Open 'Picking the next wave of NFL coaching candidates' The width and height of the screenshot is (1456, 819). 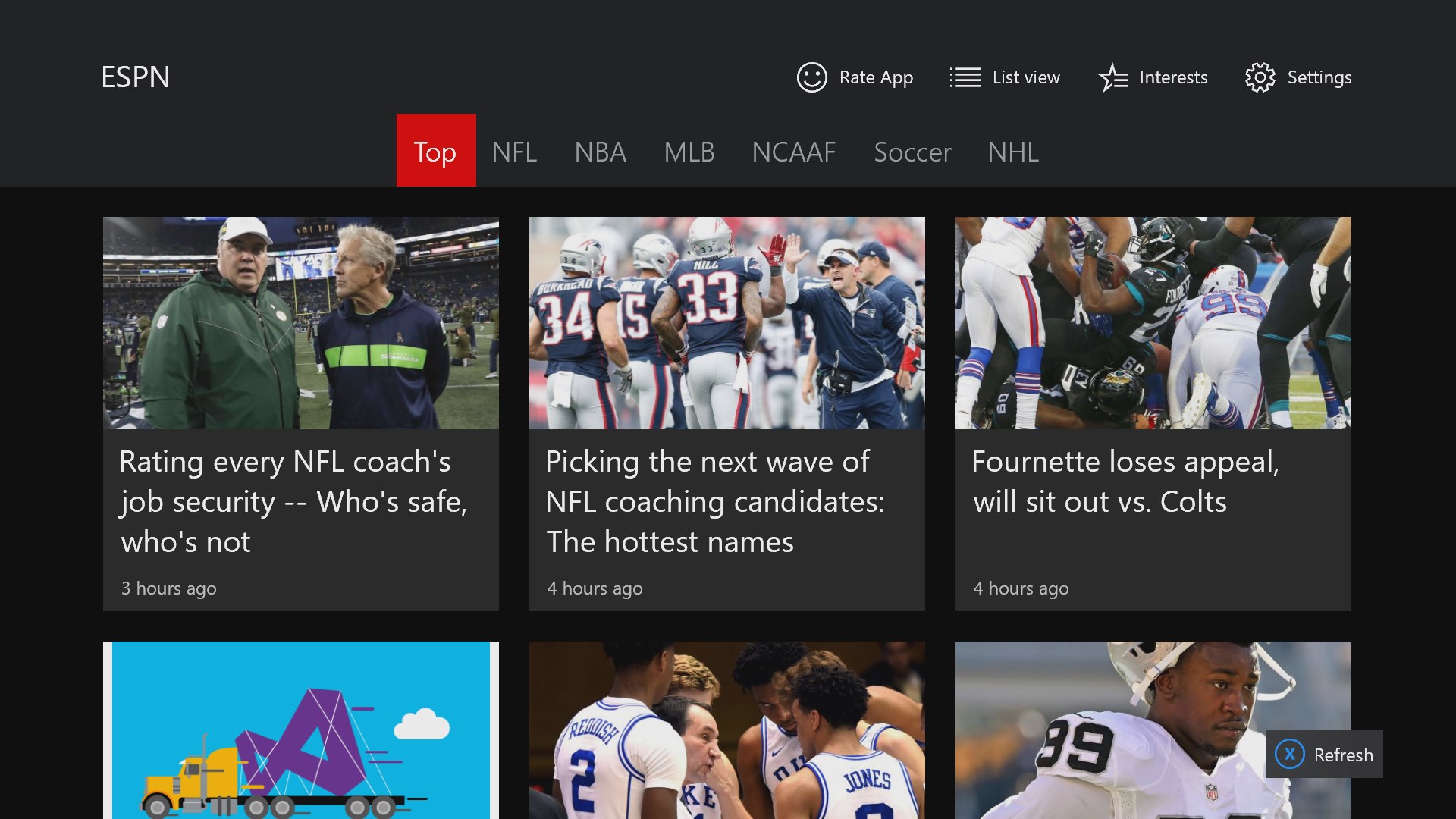(715, 502)
